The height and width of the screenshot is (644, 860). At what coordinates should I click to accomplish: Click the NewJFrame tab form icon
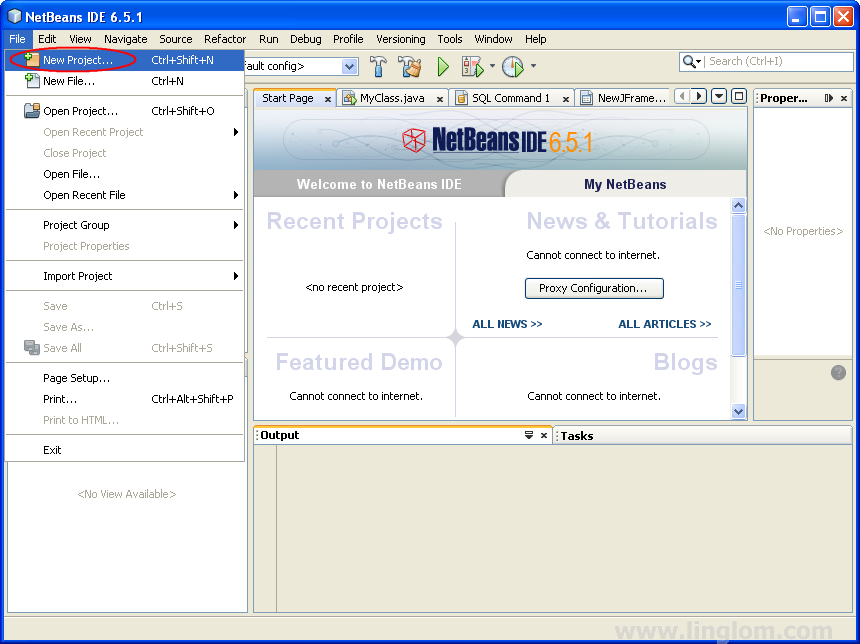pyautogui.click(x=586, y=98)
